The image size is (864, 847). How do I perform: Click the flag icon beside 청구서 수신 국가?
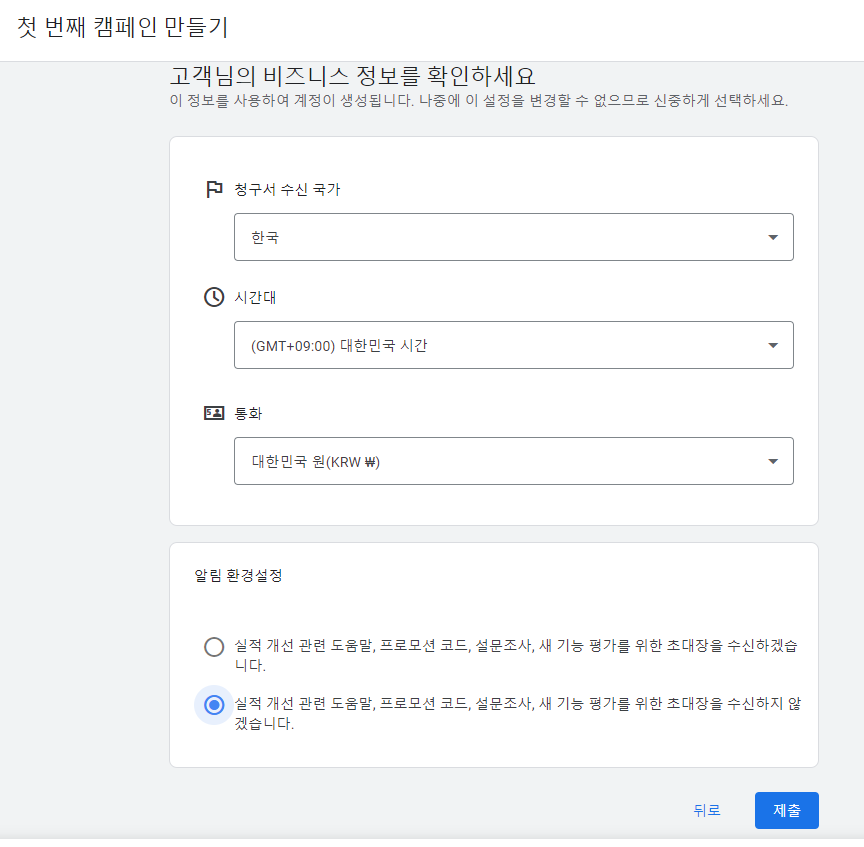pyautogui.click(x=213, y=190)
